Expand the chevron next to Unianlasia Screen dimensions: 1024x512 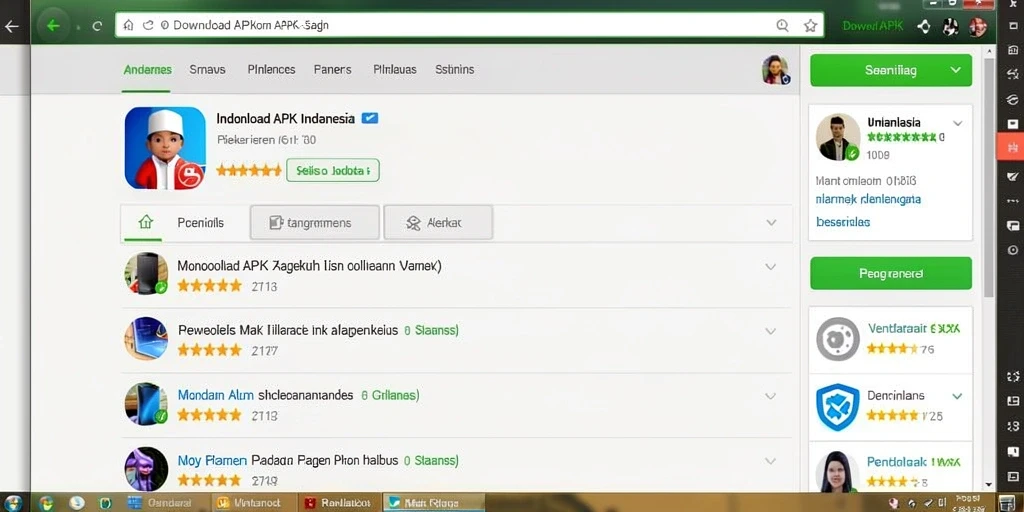957,123
